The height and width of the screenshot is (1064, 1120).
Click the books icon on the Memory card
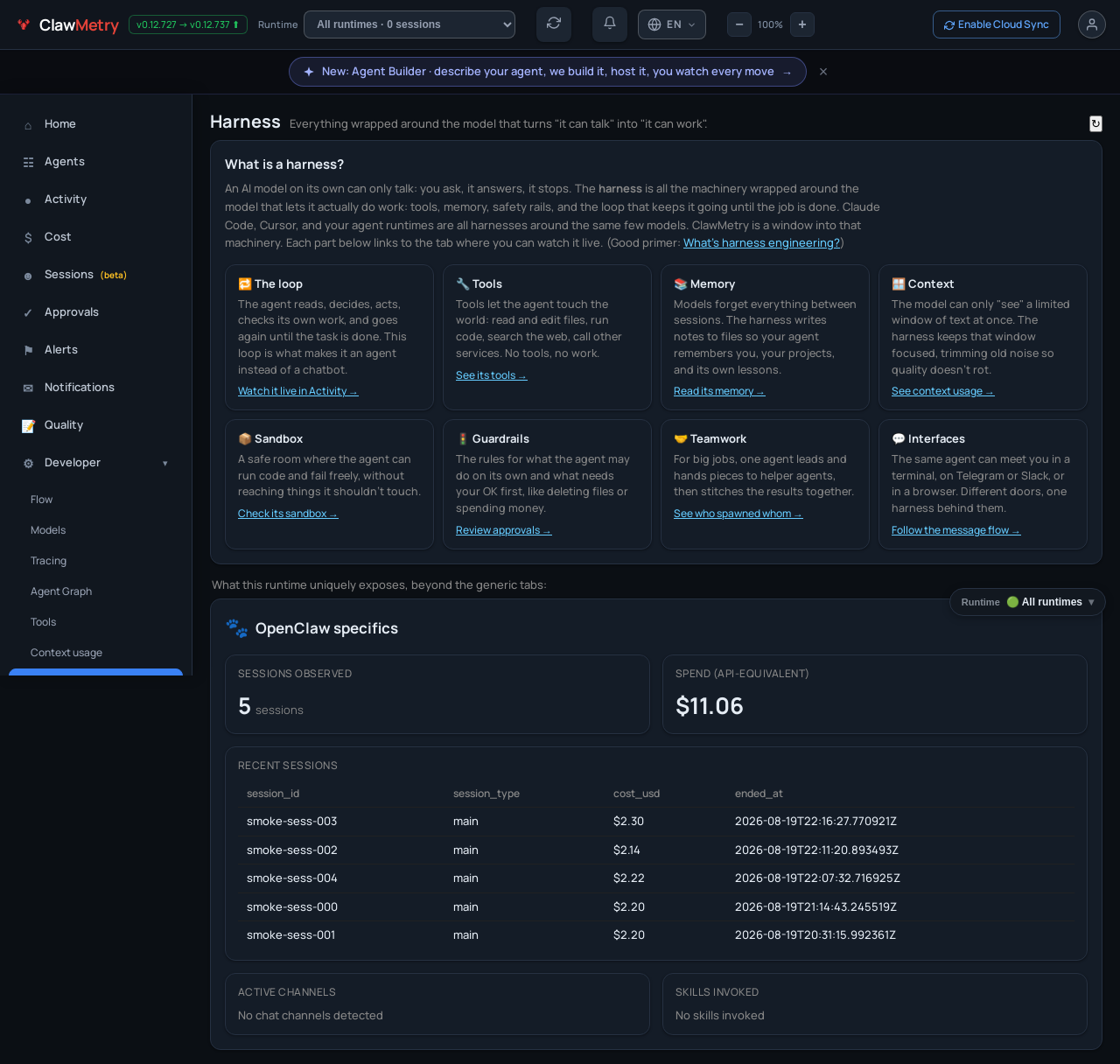point(681,283)
